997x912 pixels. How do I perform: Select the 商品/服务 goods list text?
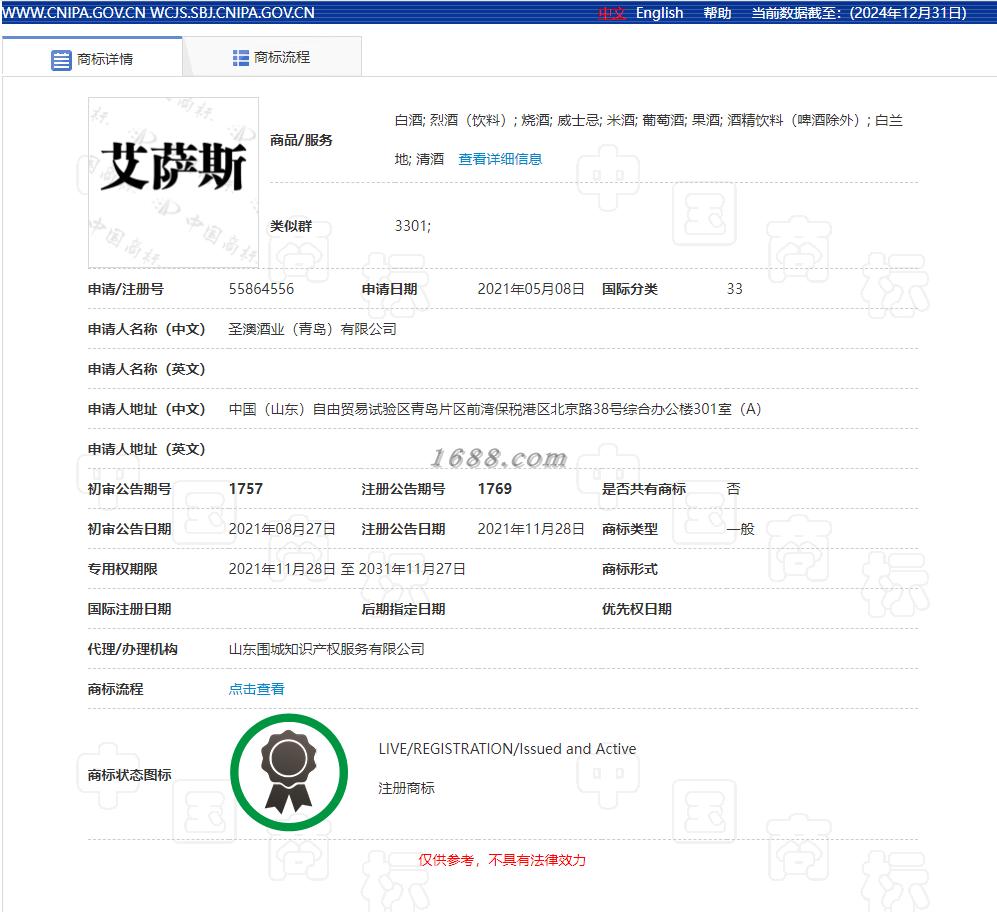point(649,139)
